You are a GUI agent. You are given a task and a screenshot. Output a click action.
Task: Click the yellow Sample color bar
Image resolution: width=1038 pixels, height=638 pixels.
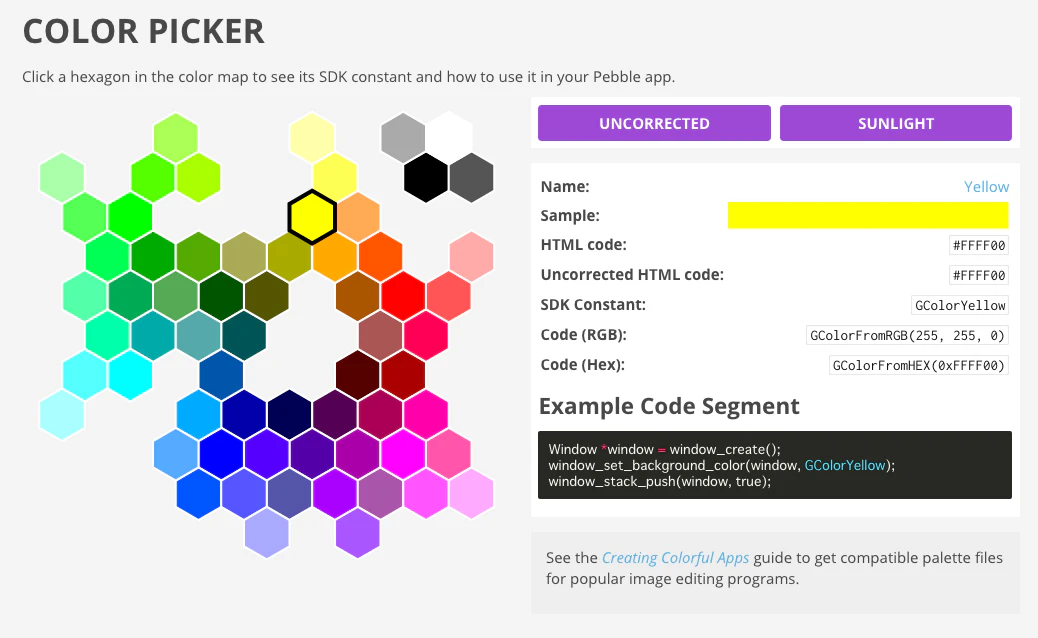point(868,216)
